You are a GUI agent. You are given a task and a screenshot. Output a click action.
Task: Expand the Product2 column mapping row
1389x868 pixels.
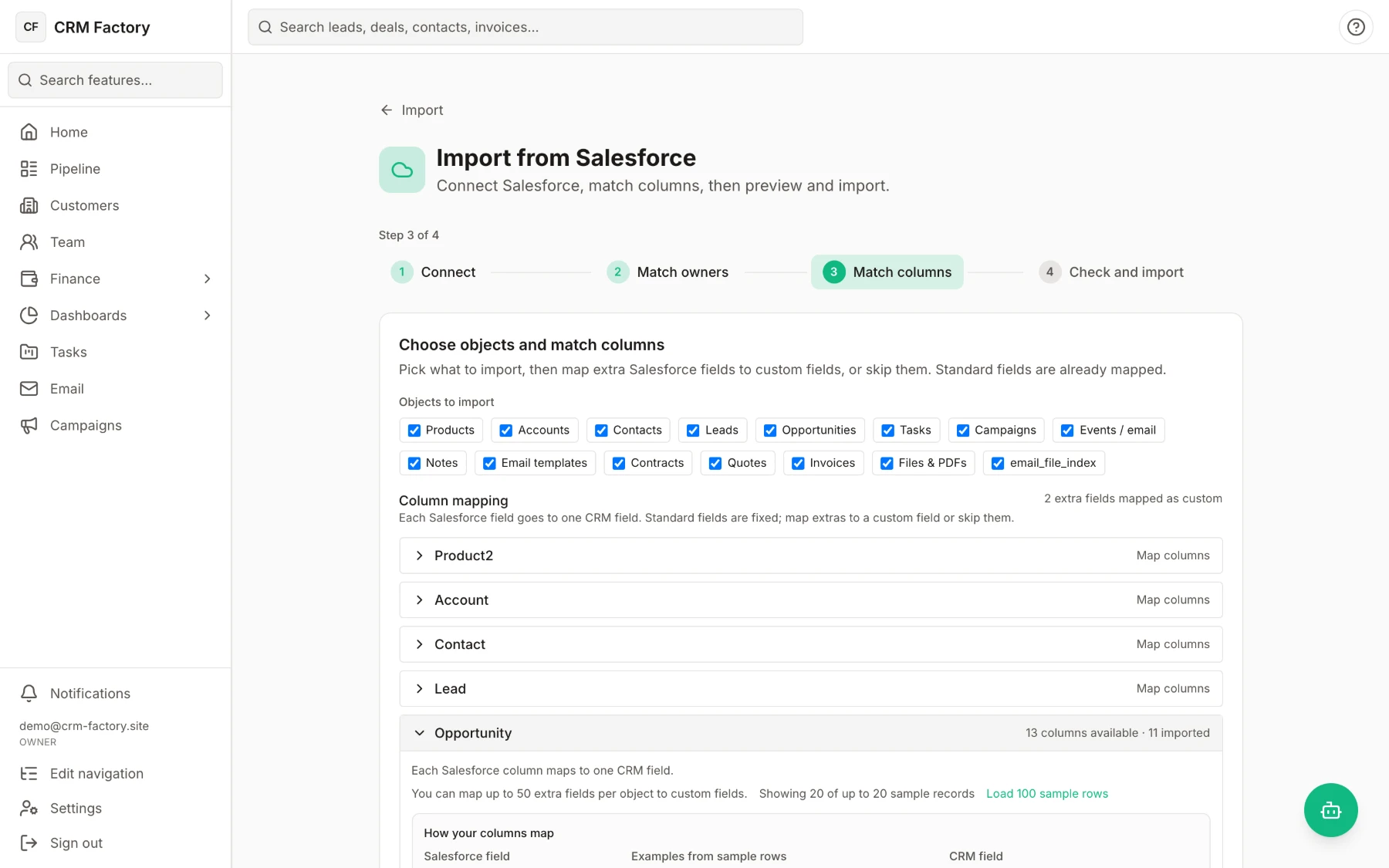(x=810, y=556)
